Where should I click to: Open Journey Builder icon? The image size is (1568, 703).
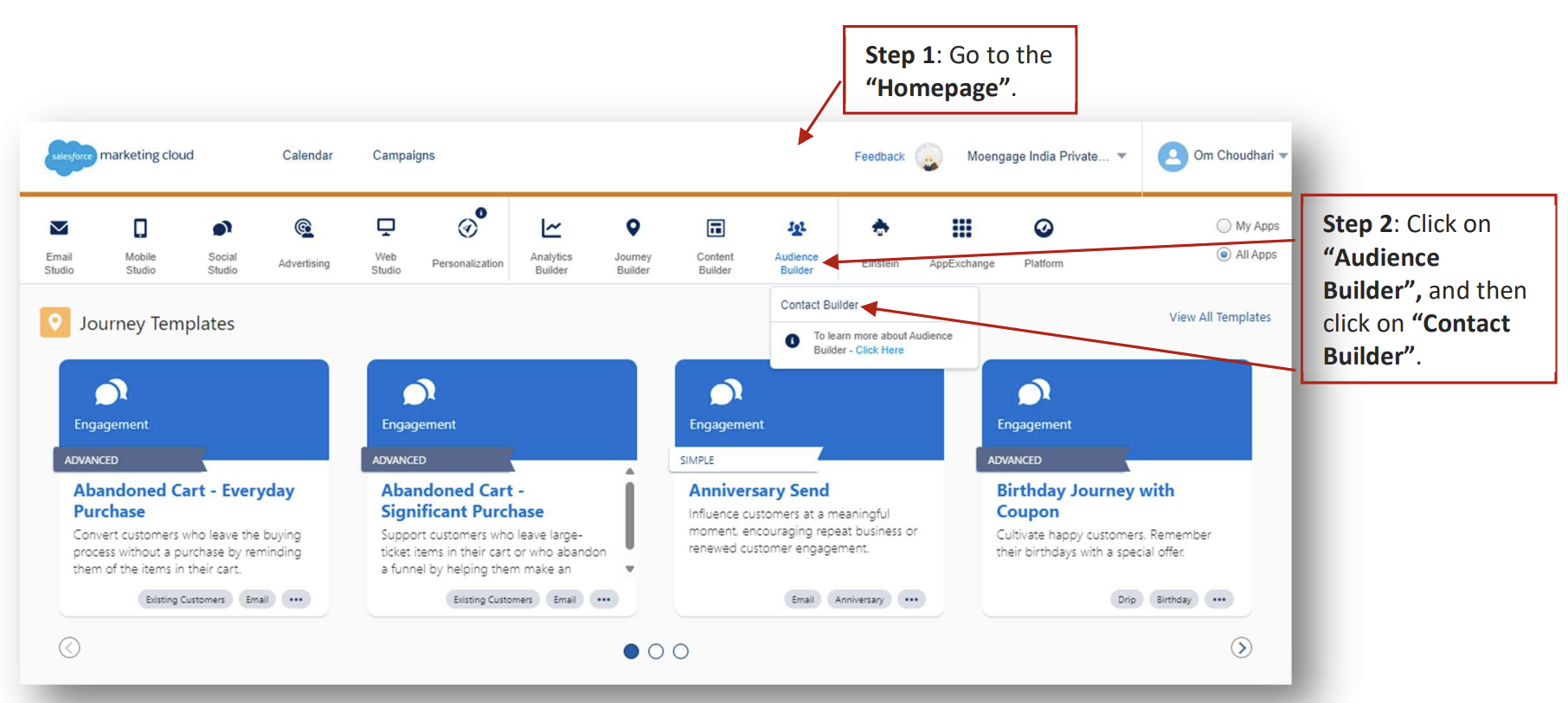tap(633, 228)
